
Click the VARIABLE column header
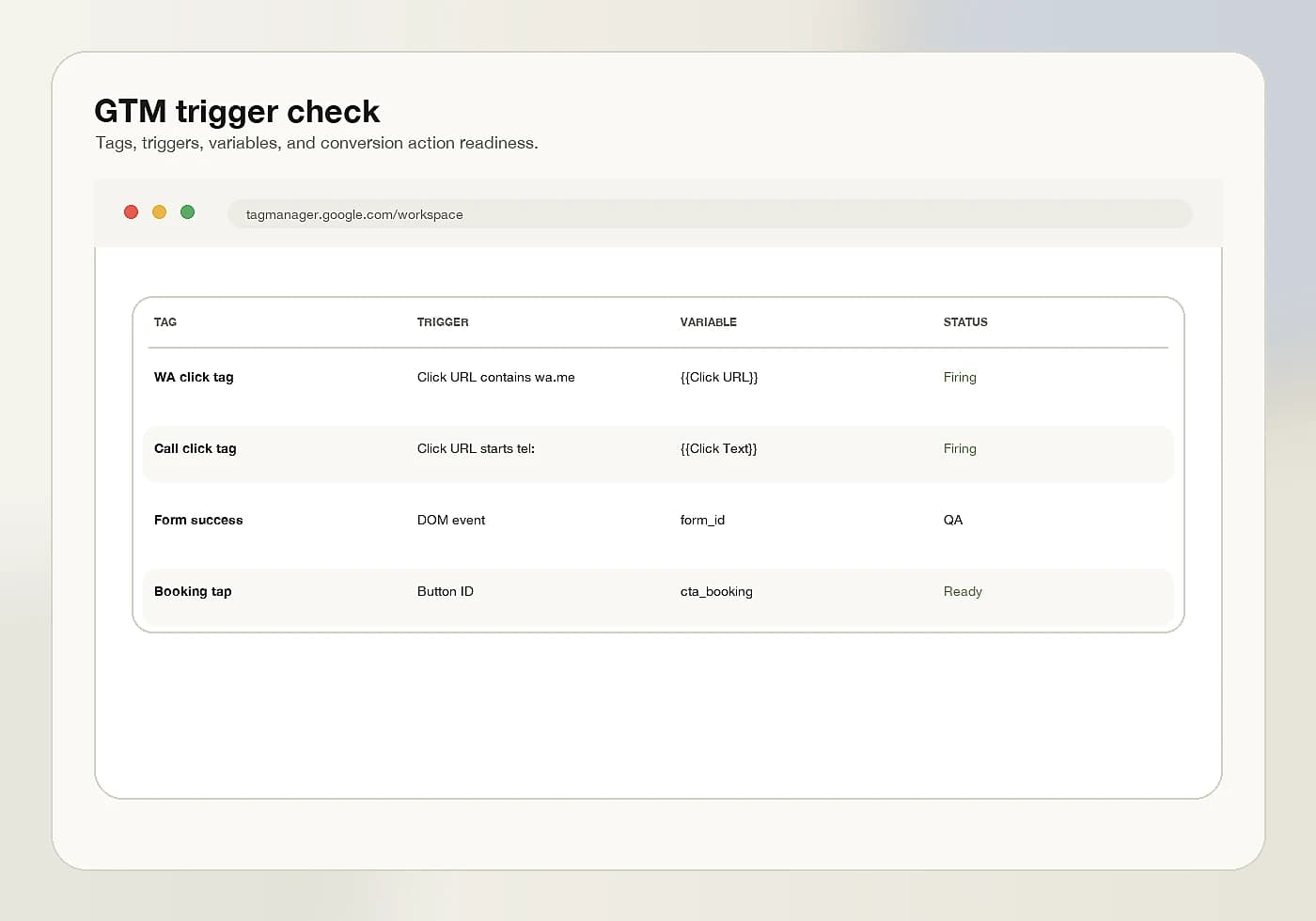709,322
